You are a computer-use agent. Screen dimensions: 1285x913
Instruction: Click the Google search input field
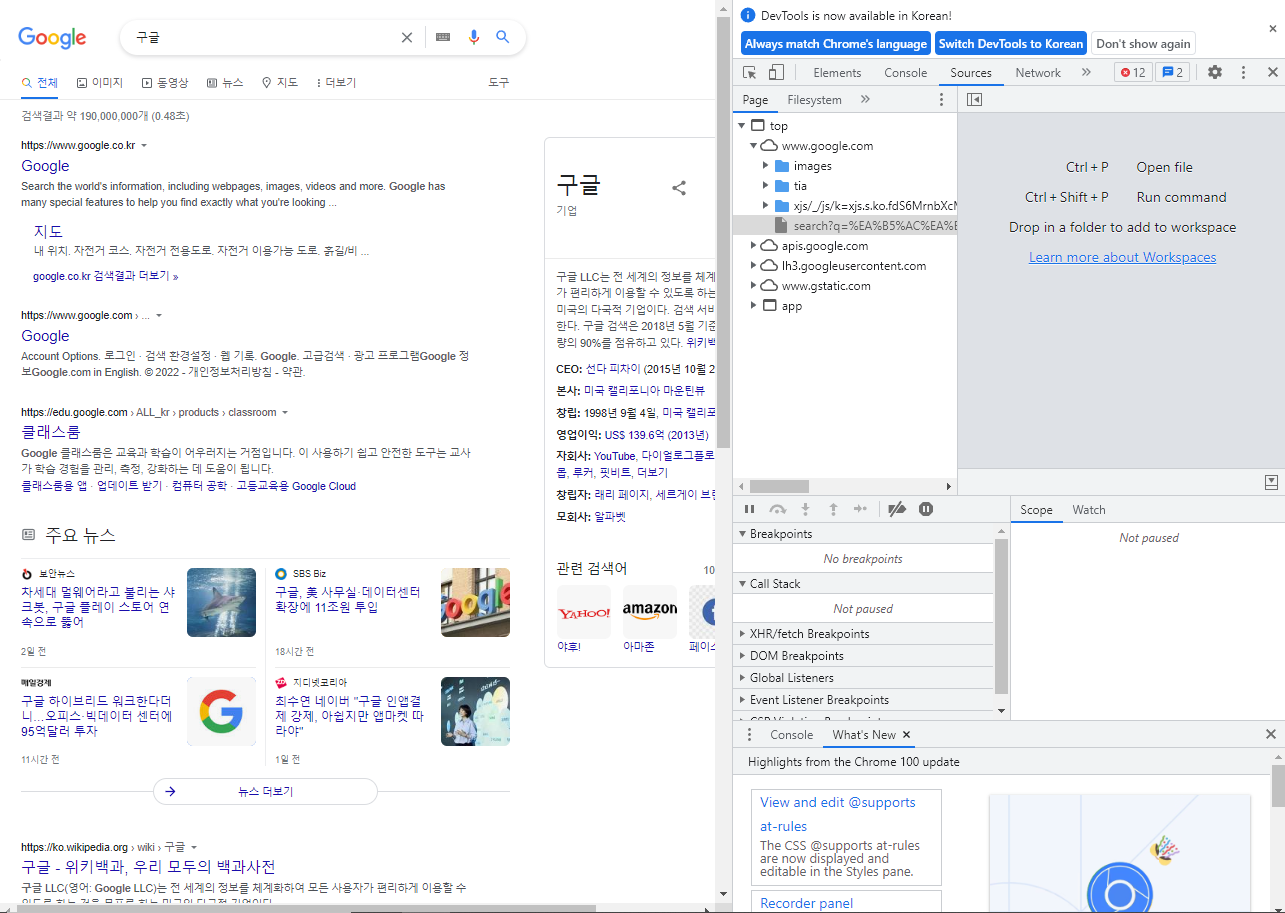coord(262,37)
